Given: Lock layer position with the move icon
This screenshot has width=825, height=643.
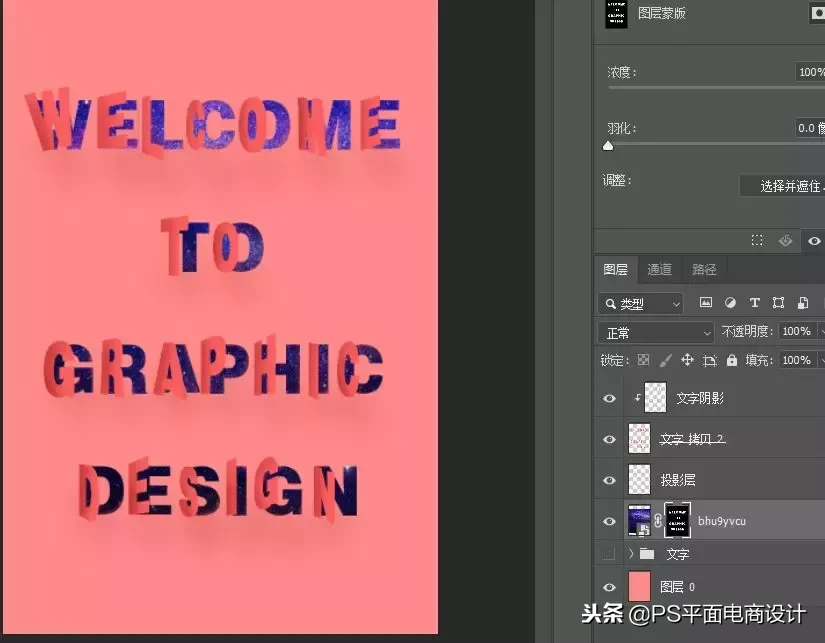Looking at the screenshot, I should pyautogui.click(x=687, y=360).
